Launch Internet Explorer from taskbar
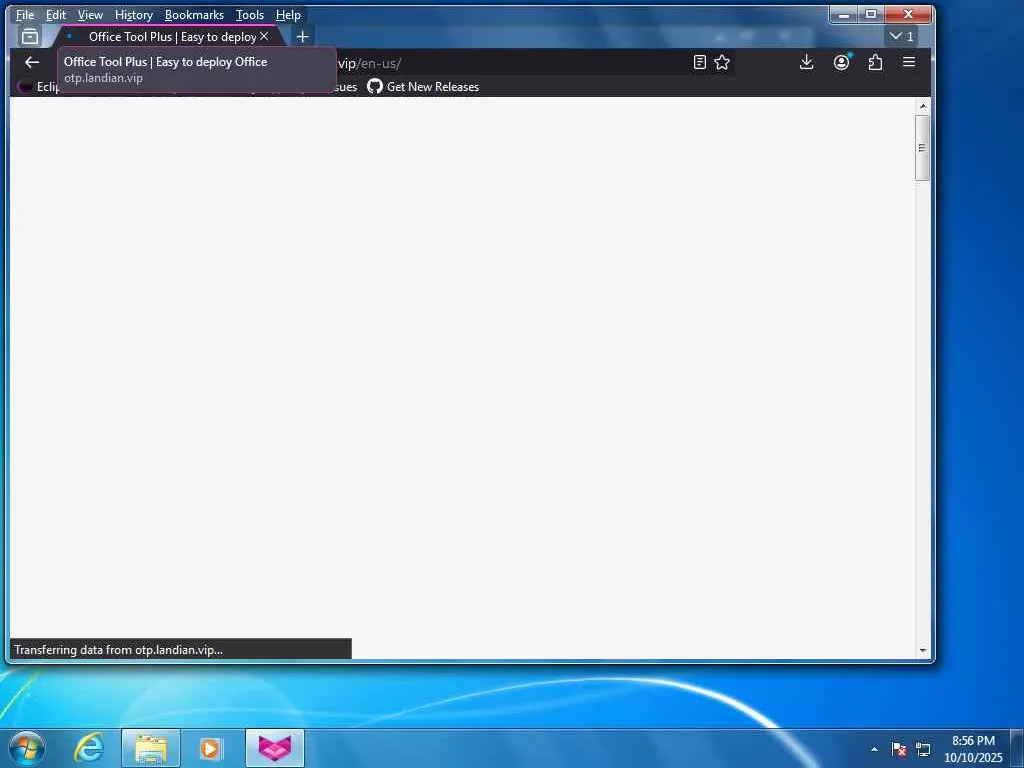This screenshot has width=1024, height=768. click(x=88, y=748)
